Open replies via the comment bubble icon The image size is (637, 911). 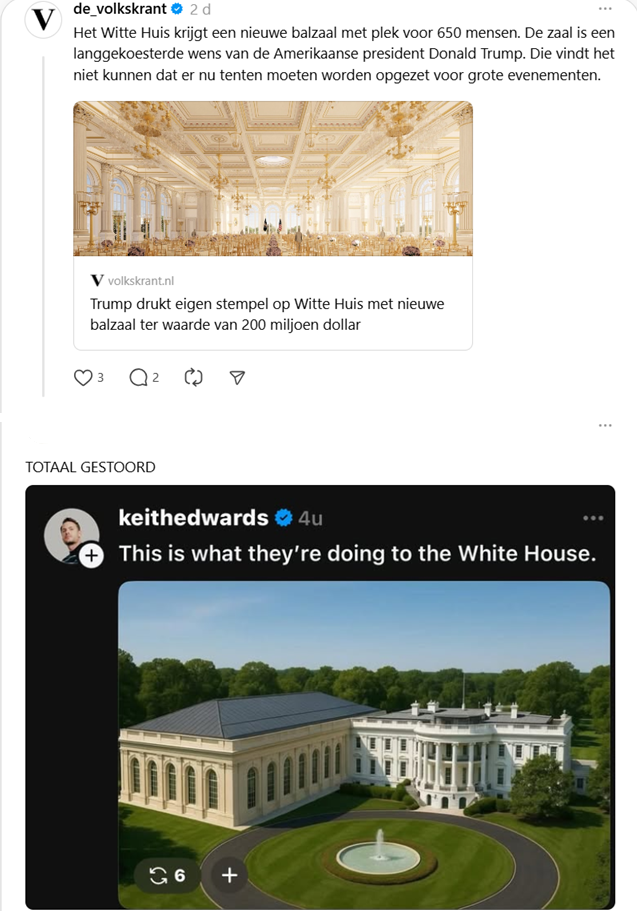(138, 378)
